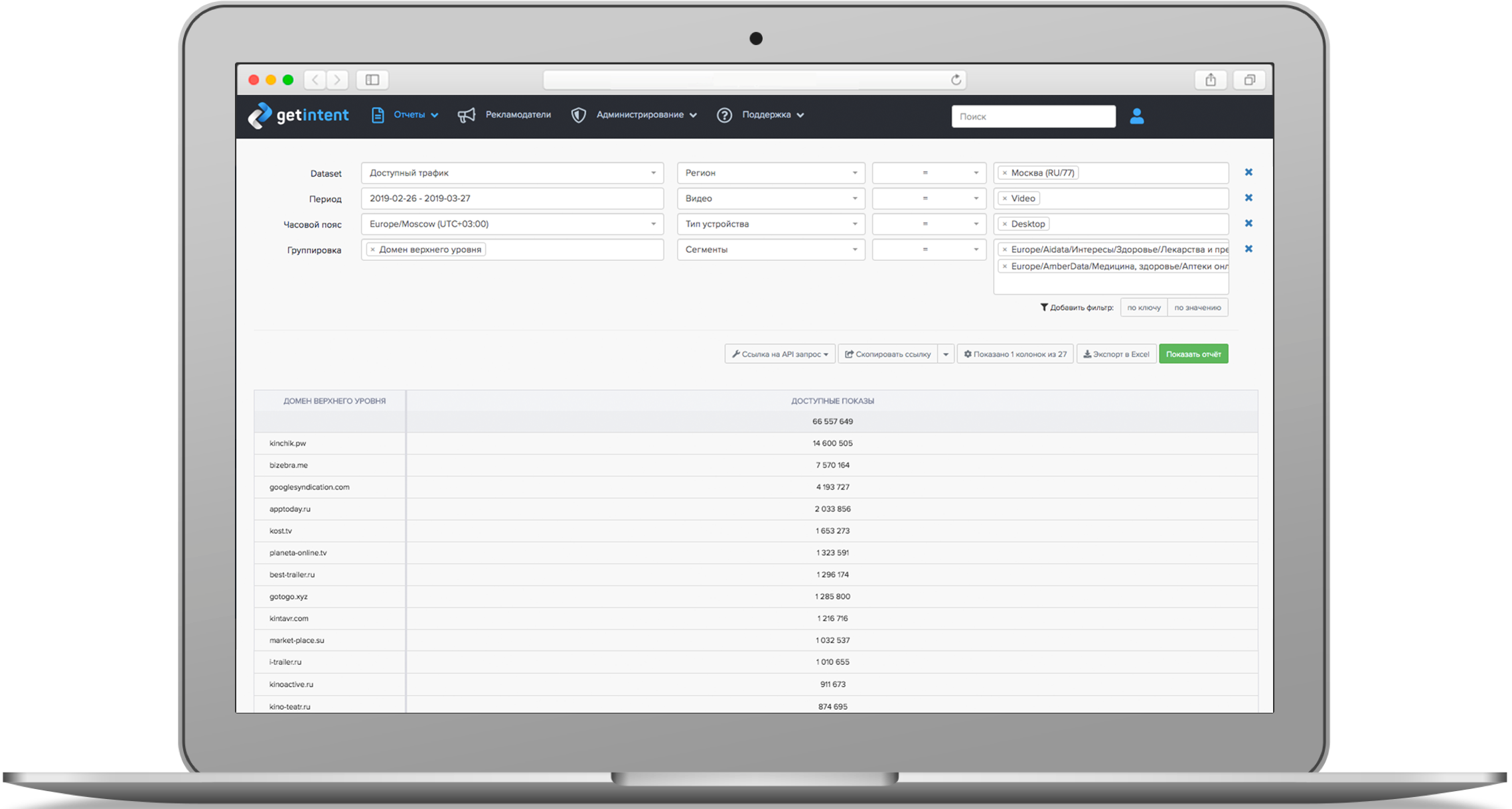Image resolution: width=1512 pixels, height=809 pixels.
Task: Click the getintent logo
Action: pyautogui.click(x=298, y=115)
